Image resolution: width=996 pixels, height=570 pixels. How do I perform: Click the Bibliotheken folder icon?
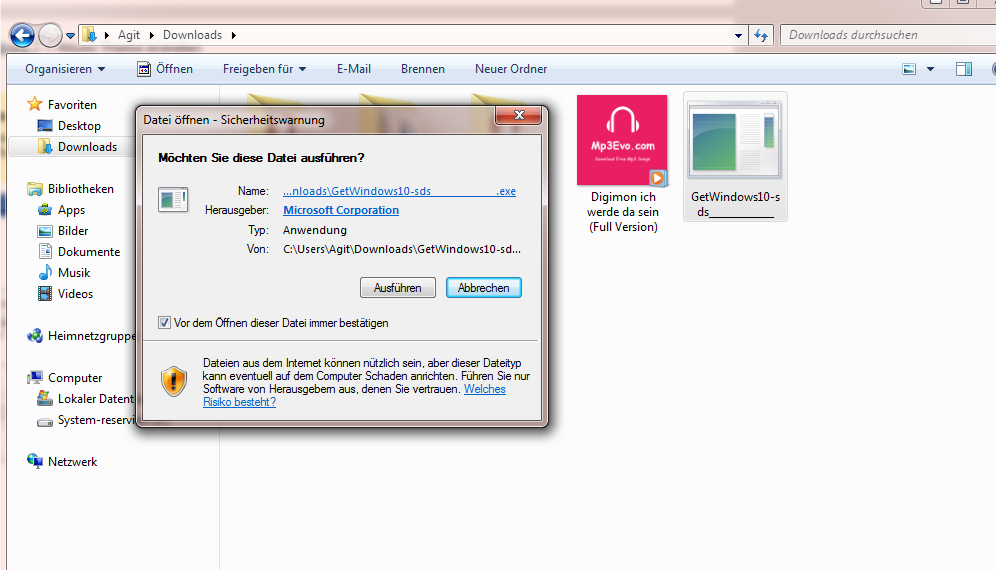35,189
